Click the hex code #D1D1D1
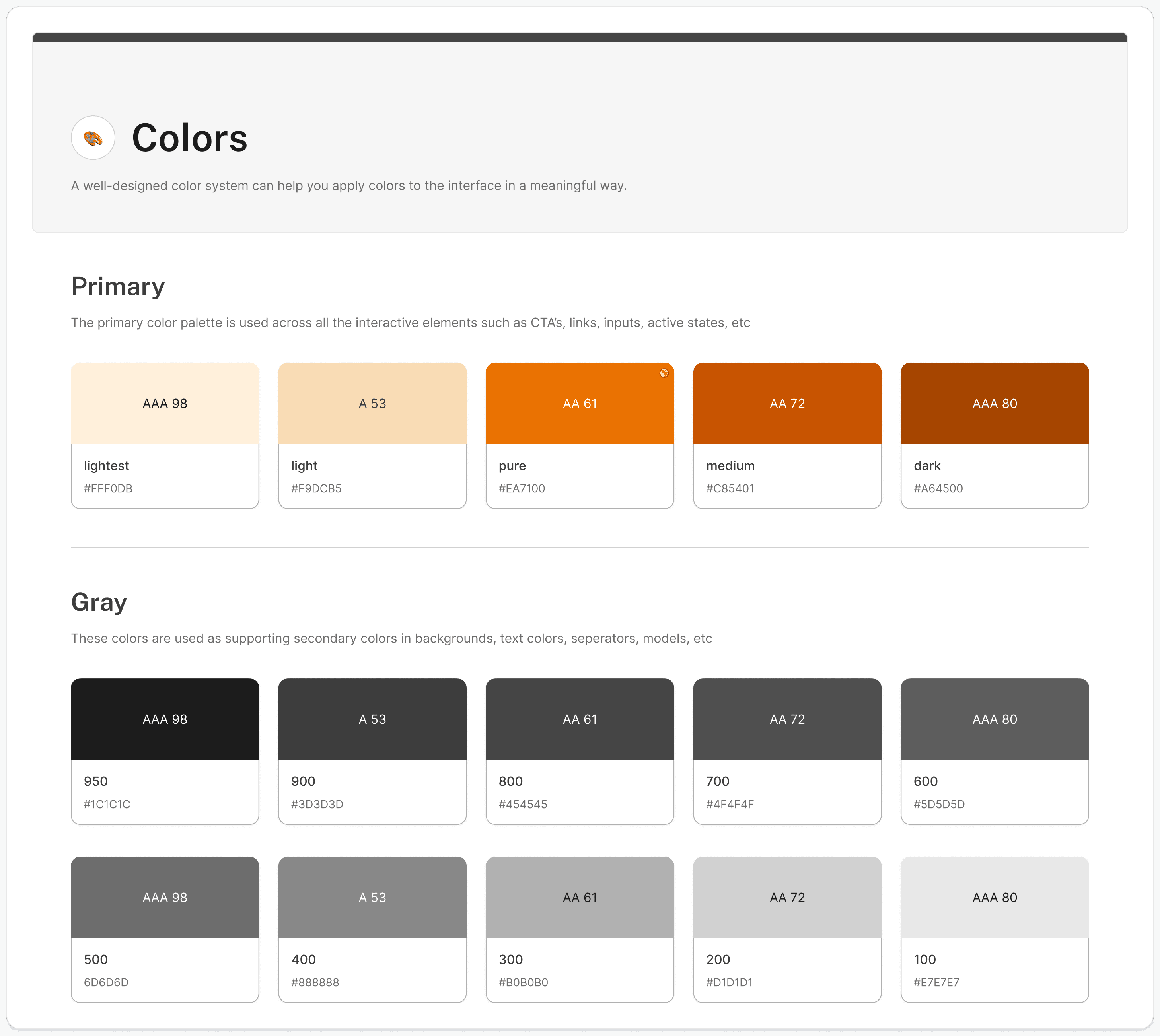The height and width of the screenshot is (1036, 1160). [730, 982]
